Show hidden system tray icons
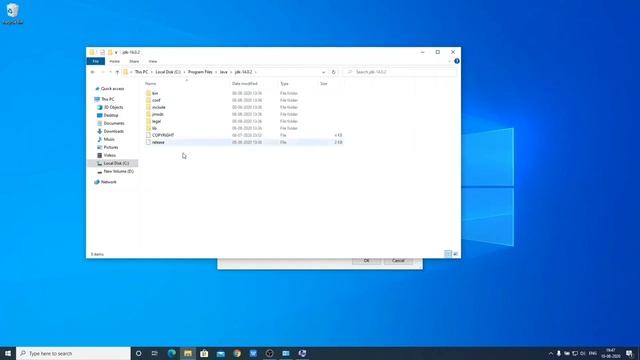Screen dimensions: 640x360 (551, 353)
